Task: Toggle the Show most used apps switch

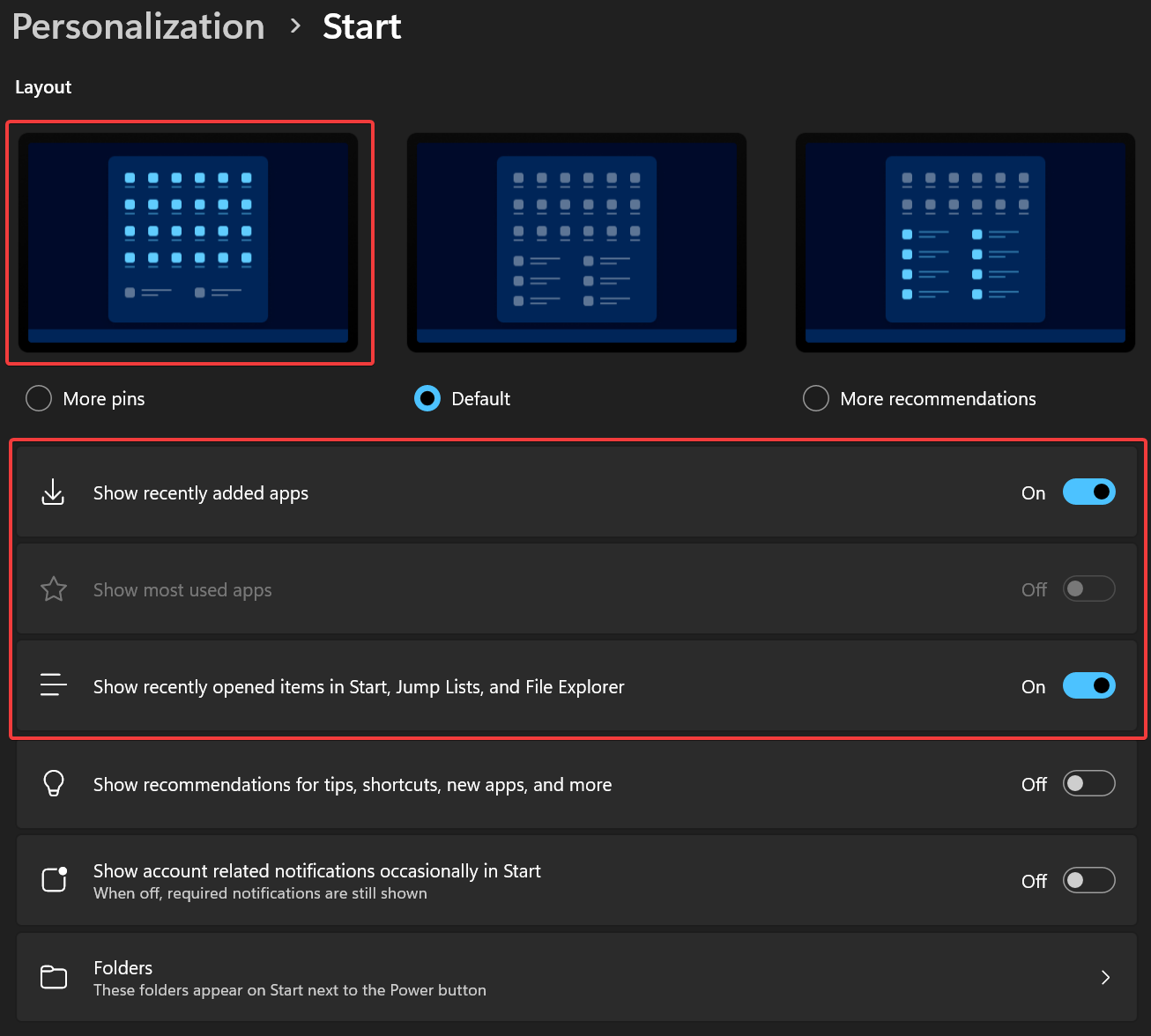Action: tap(1089, 589)
